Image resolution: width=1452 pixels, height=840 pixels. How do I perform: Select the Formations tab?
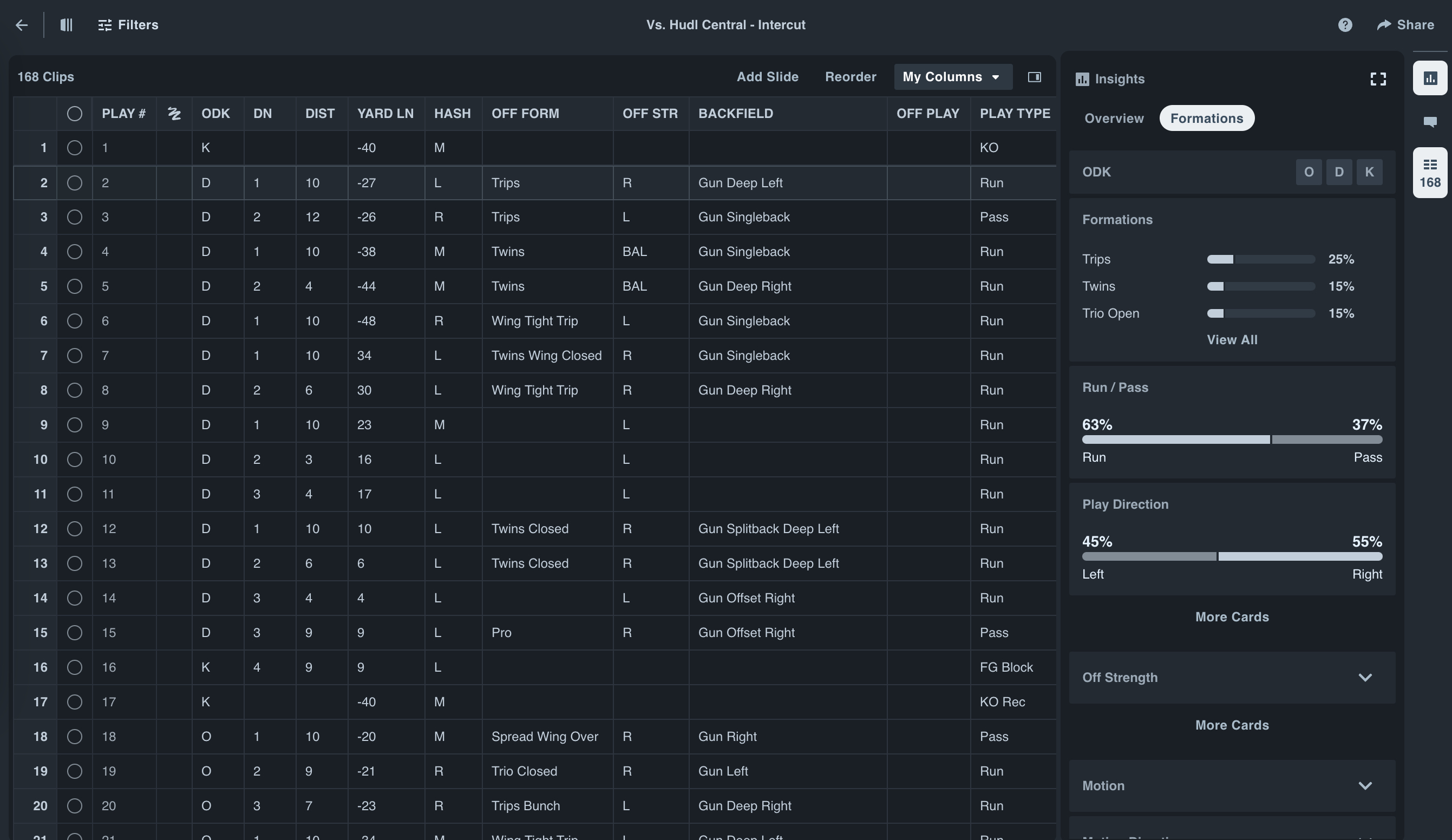[x=1207, y=118]
